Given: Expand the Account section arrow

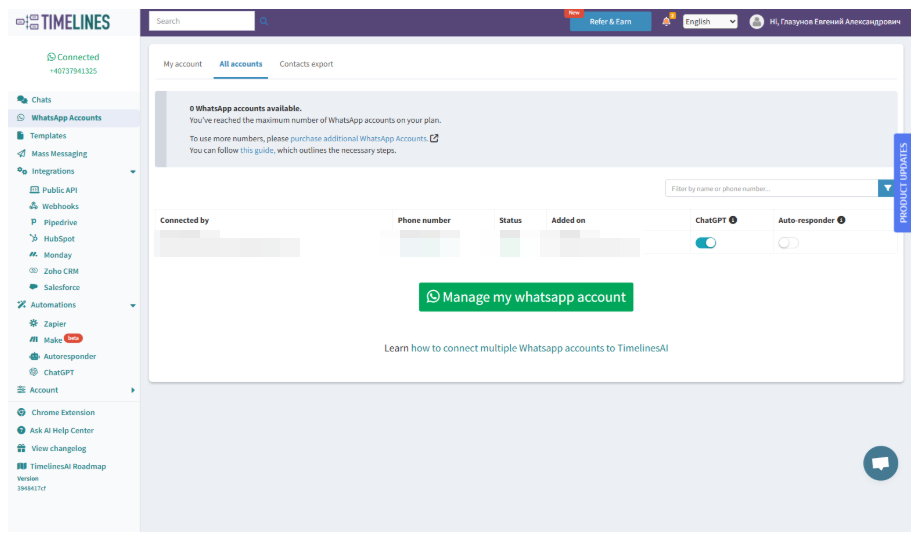Looking at the screenshot, I should (x=132, y=390).
